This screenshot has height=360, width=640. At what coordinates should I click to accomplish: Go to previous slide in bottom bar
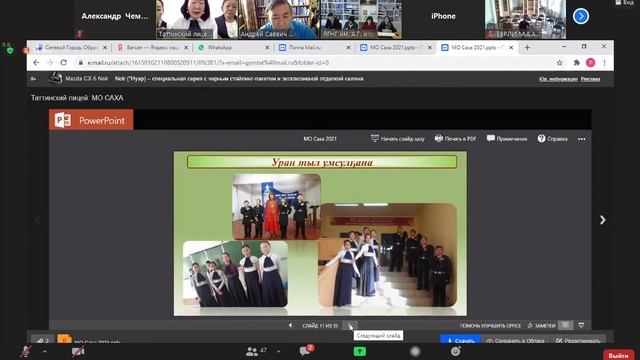(290, 325)
